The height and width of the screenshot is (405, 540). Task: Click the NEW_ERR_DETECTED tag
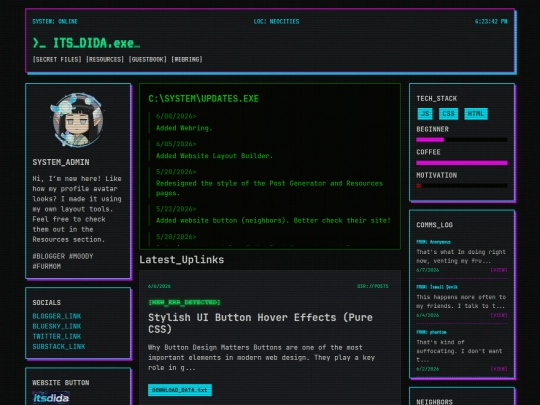tap(184, 302)
